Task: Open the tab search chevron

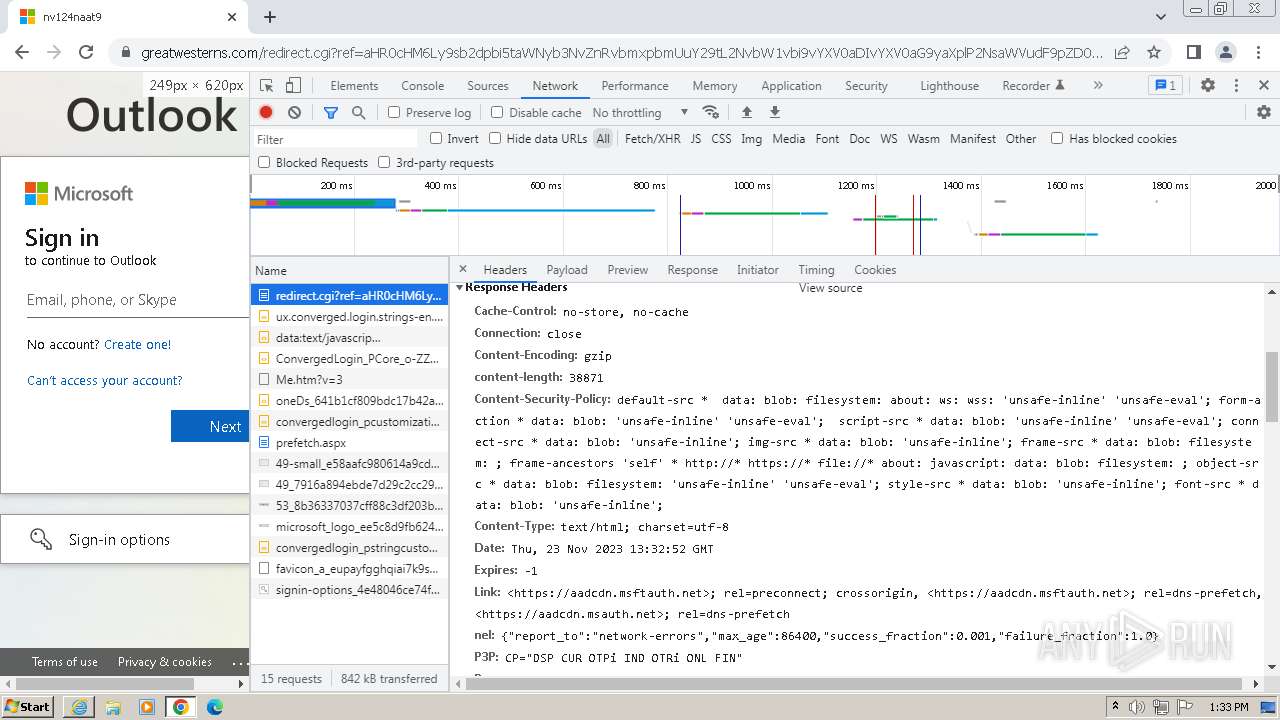Action: pos(1160,17)
